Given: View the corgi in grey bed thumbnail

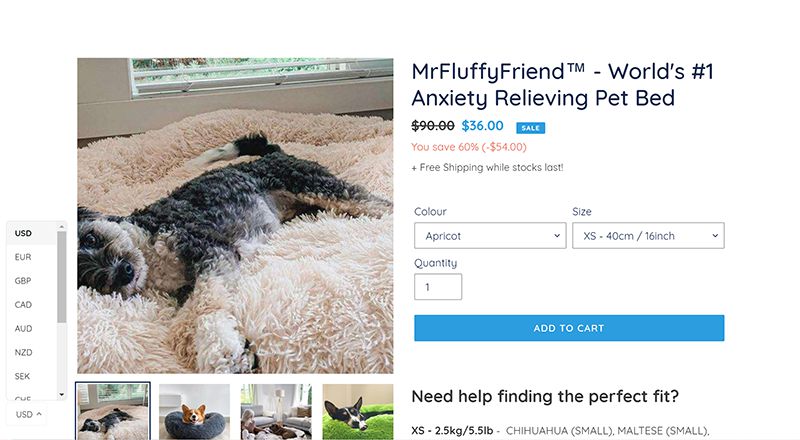Looking at the screenshot, I should (x=194, y=411).
